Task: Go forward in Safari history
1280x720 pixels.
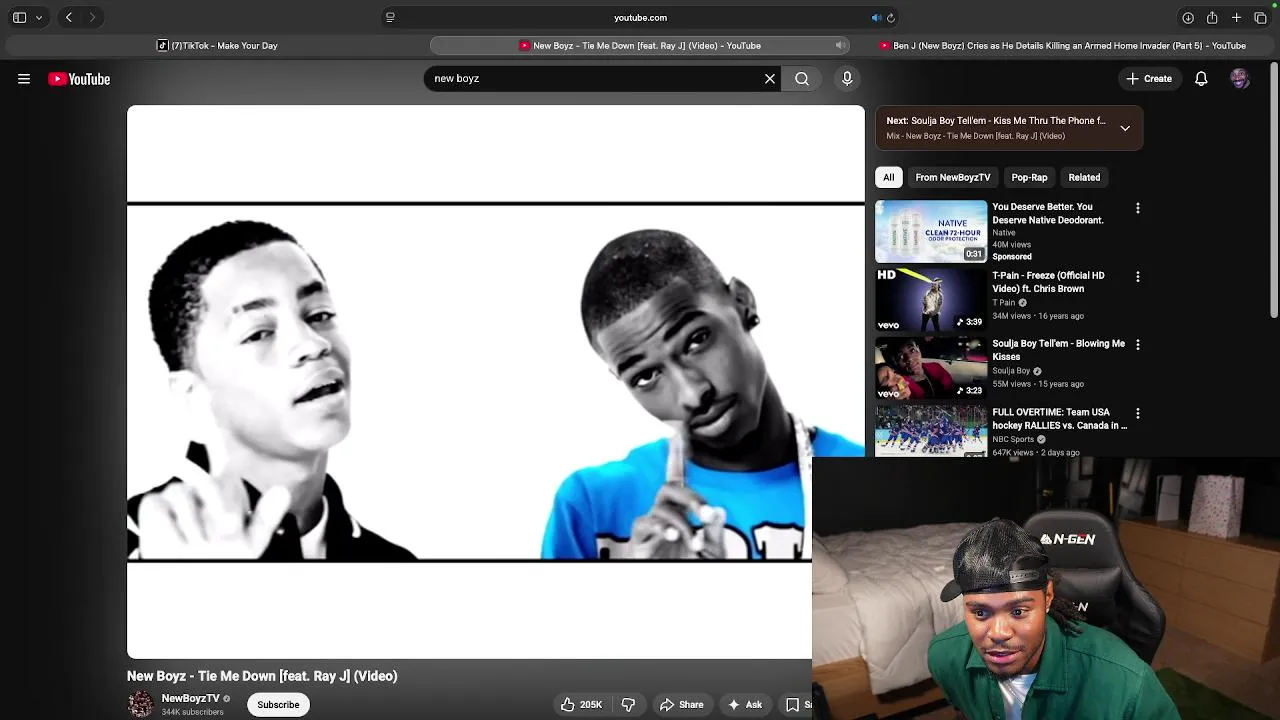Action: point(92,17)
